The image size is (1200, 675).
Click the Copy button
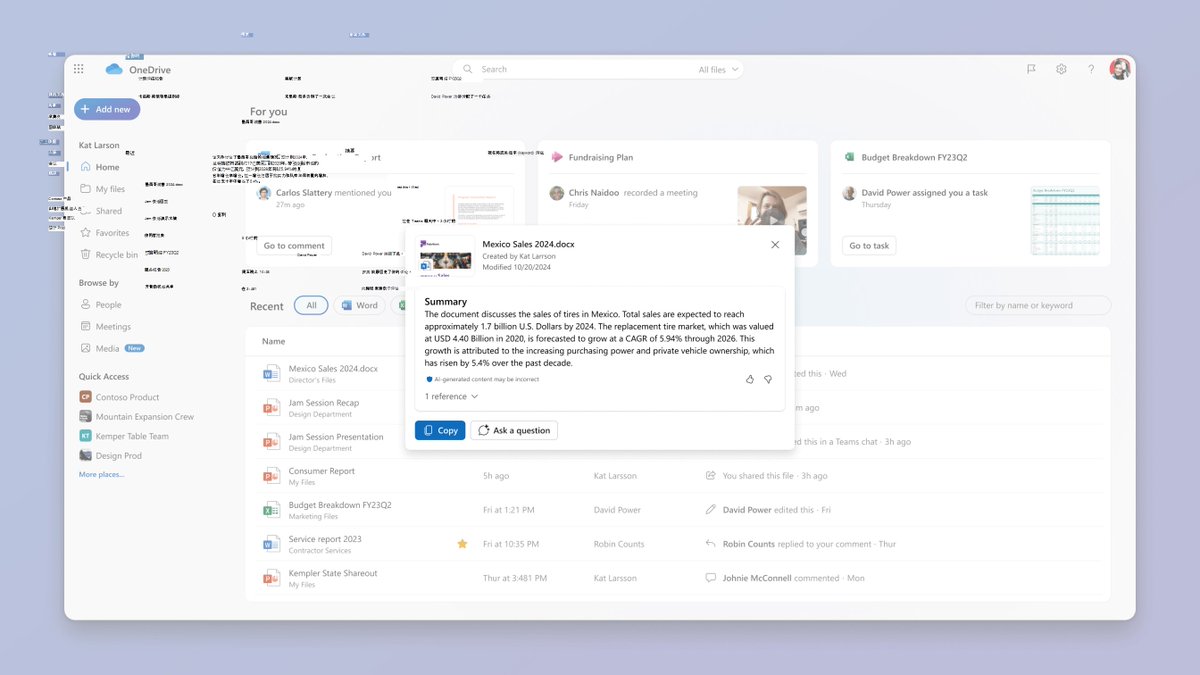point(440,430)
